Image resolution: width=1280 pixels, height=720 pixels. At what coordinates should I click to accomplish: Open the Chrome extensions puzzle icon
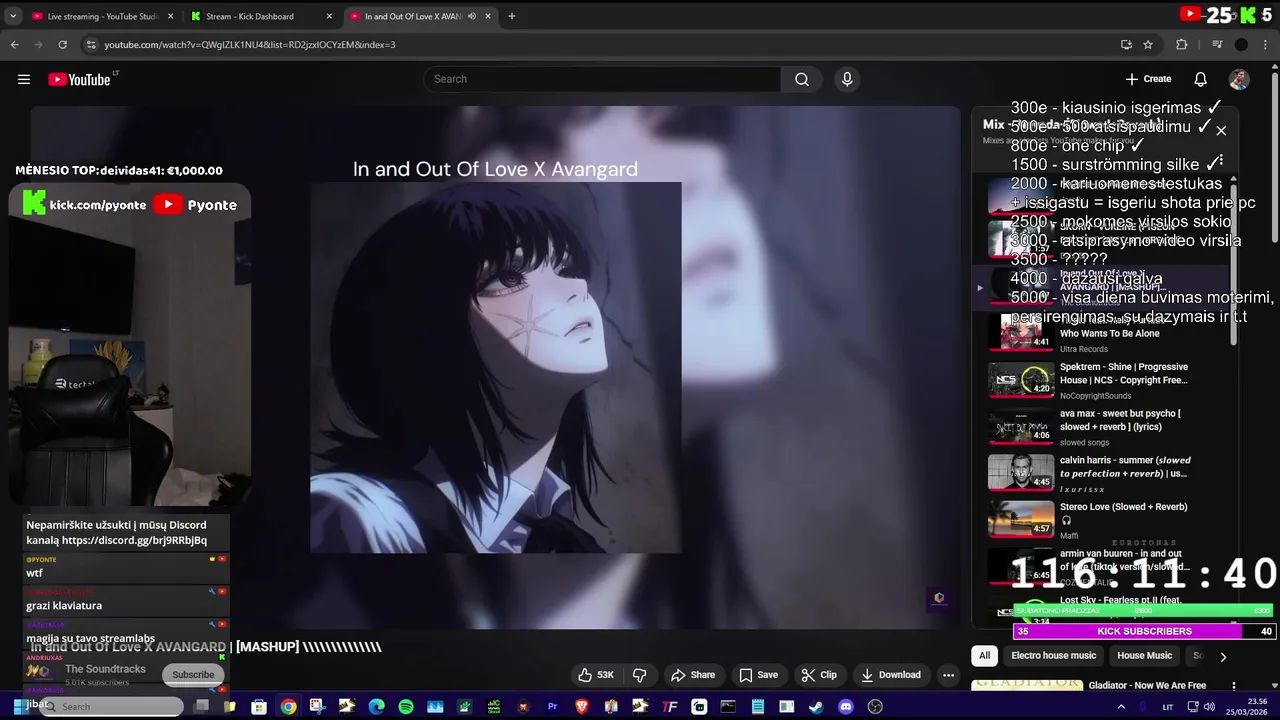1182,44
